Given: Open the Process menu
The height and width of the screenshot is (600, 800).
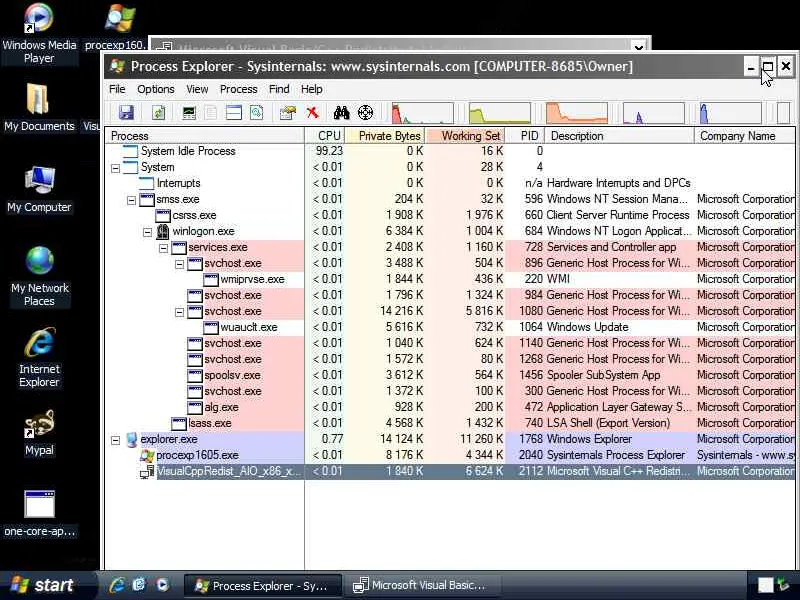Looking at the screenshot, I should 238,89.
